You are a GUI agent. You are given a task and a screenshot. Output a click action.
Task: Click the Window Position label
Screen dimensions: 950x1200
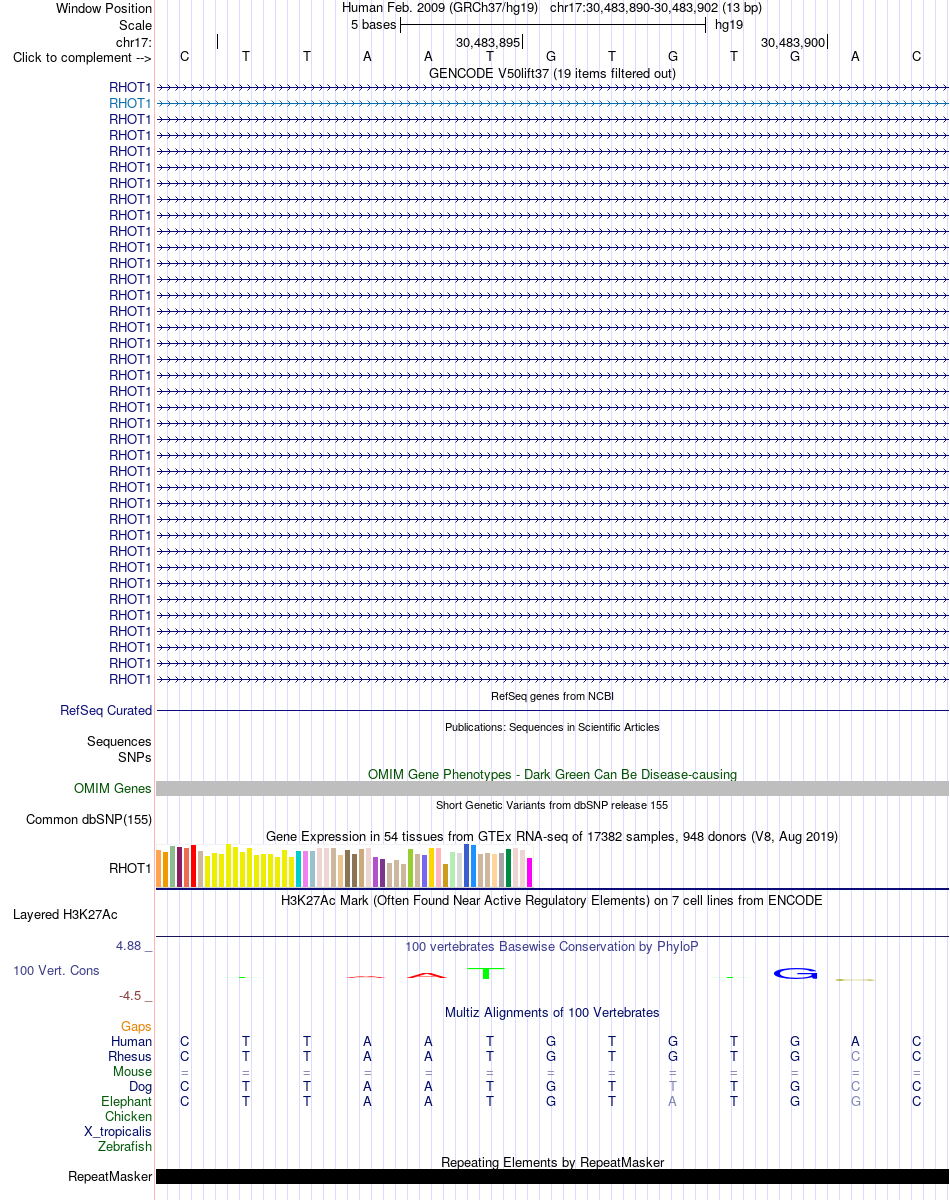[x=104, y=9]
